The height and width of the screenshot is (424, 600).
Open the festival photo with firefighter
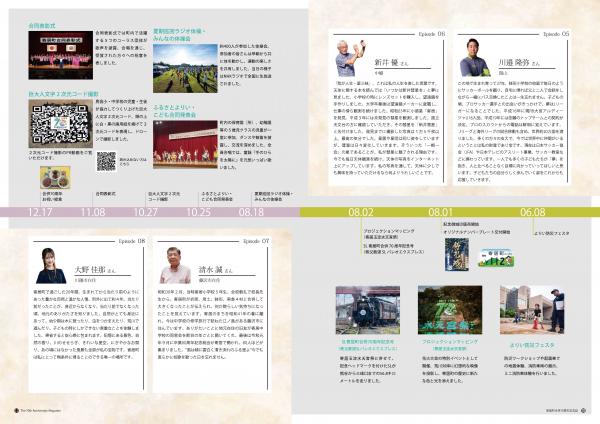click(532, 310)
